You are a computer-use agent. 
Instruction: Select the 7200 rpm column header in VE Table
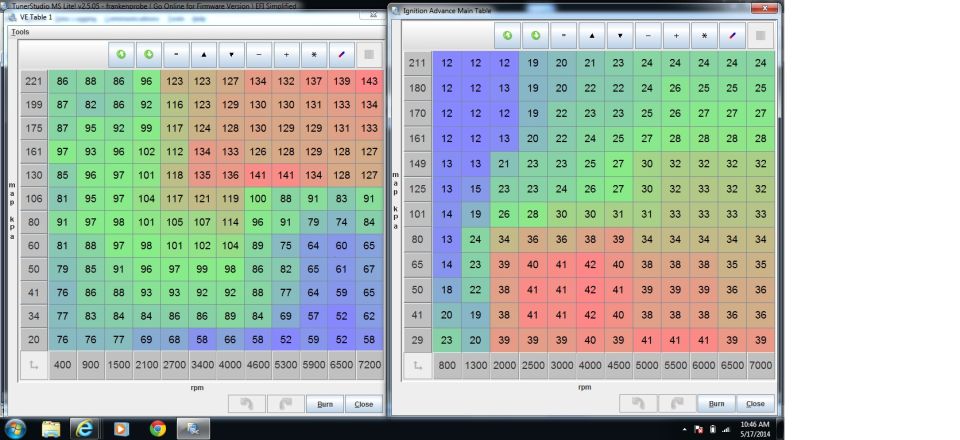(x=369, y=365)
